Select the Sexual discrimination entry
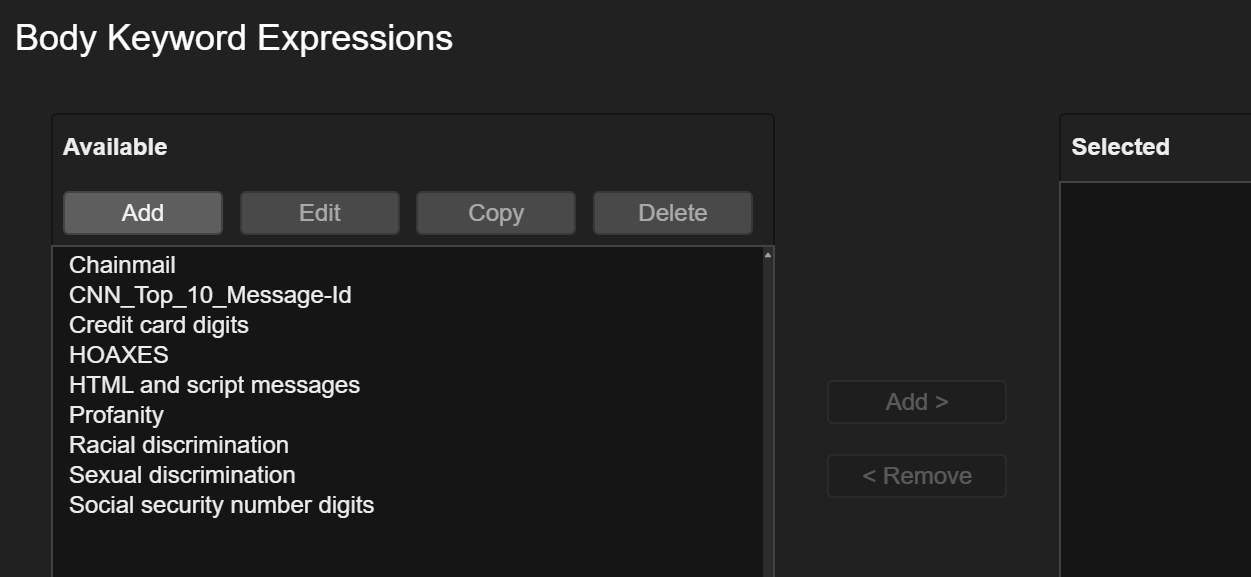This screenshot has width=1251, height=577. pyautogui.click(x=182, y=475)
